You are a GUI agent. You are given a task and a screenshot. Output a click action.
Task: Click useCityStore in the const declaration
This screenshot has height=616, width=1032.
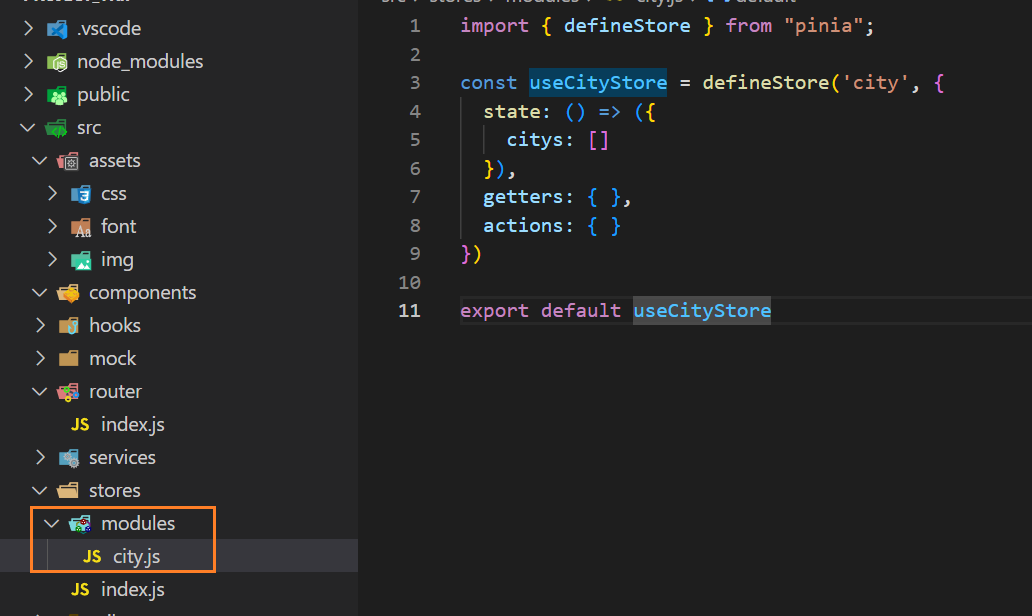598,83
